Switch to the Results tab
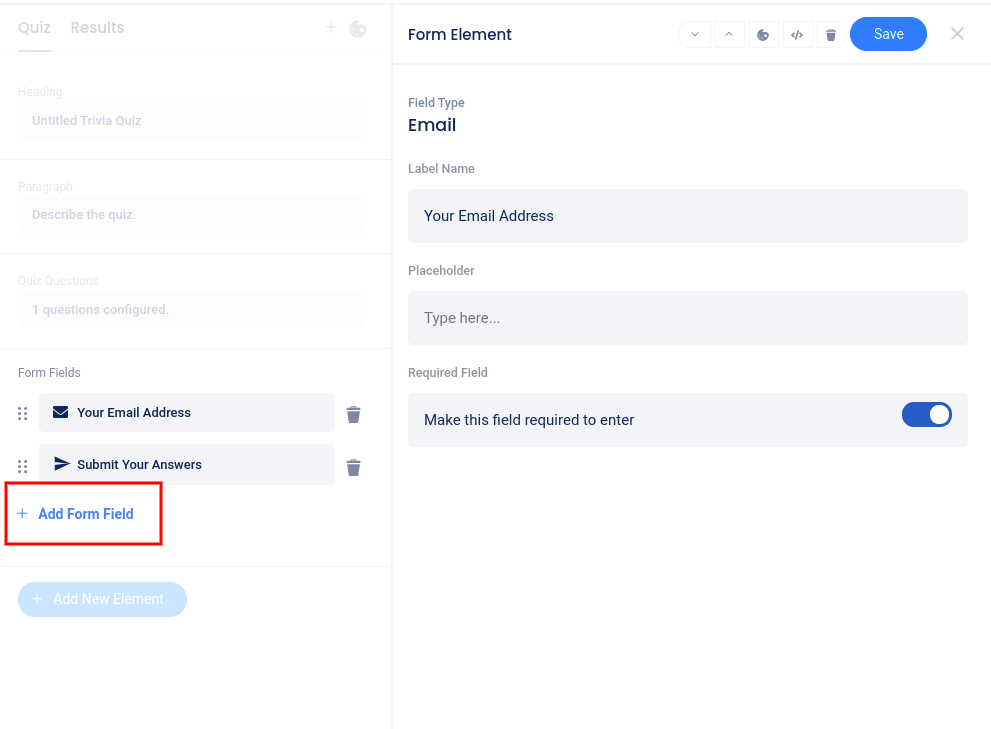 (x=97, y=28)
